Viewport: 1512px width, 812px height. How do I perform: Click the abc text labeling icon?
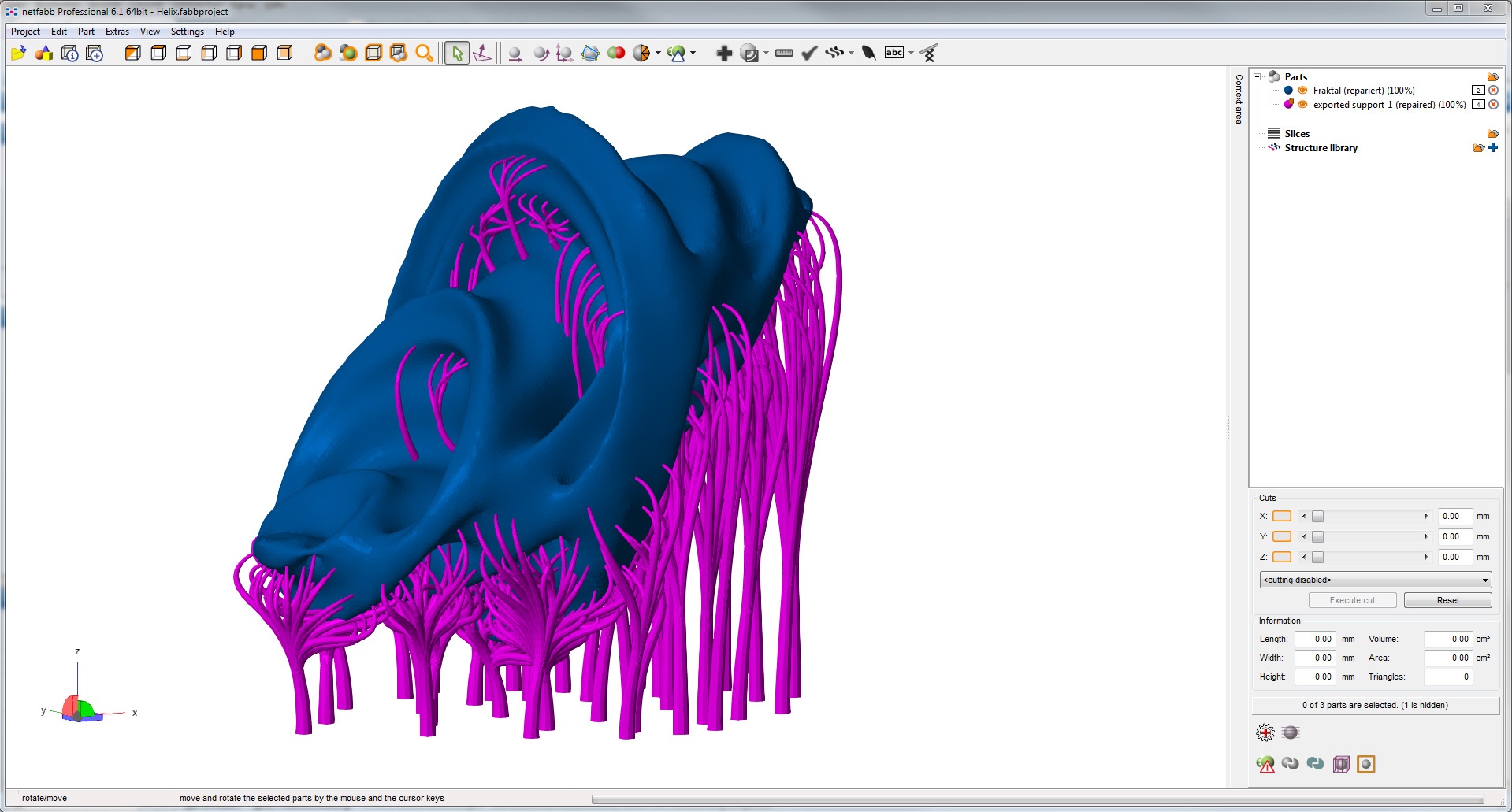click(x=894, y=53)
